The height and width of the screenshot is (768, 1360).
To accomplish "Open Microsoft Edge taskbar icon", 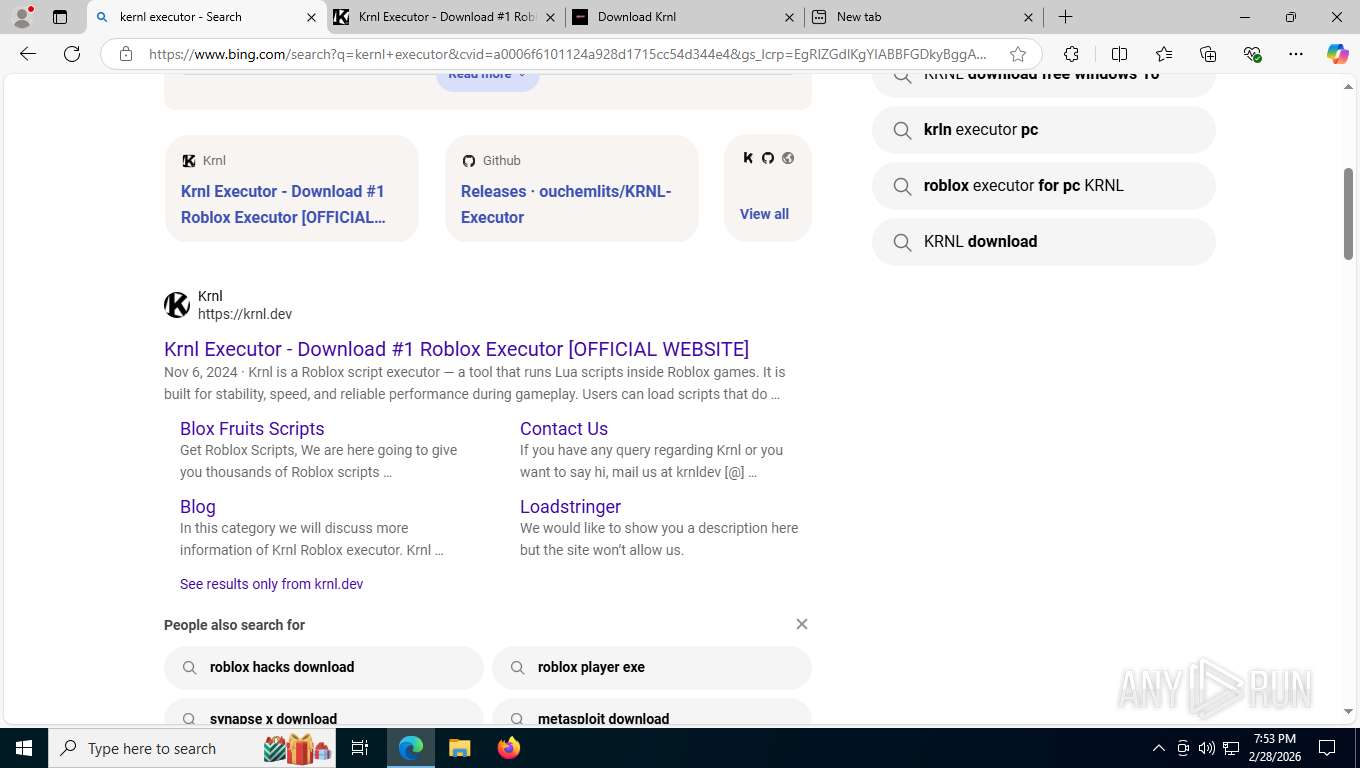I will click(x=411, y=748).
